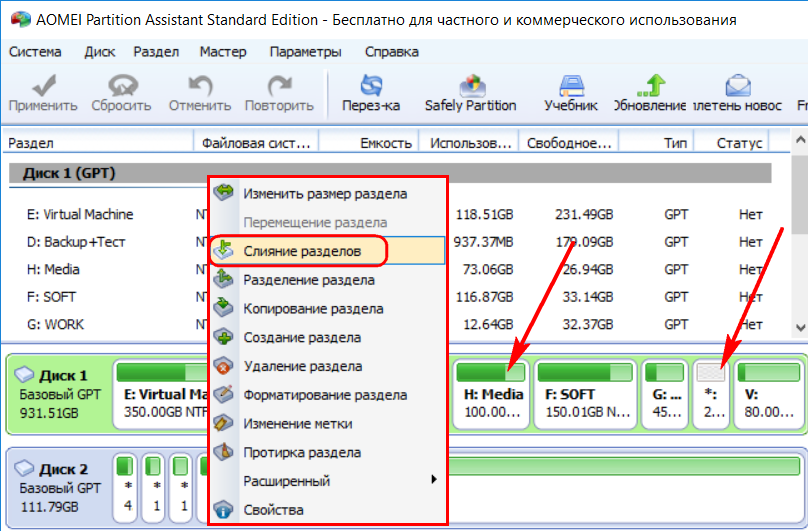
Task: Choose Слияние разделов in context menu
Action: [301, 250]
